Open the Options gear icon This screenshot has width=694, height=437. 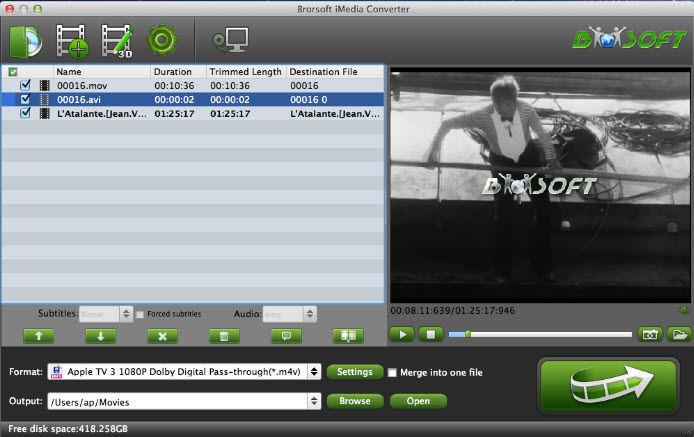coord(161,40)
